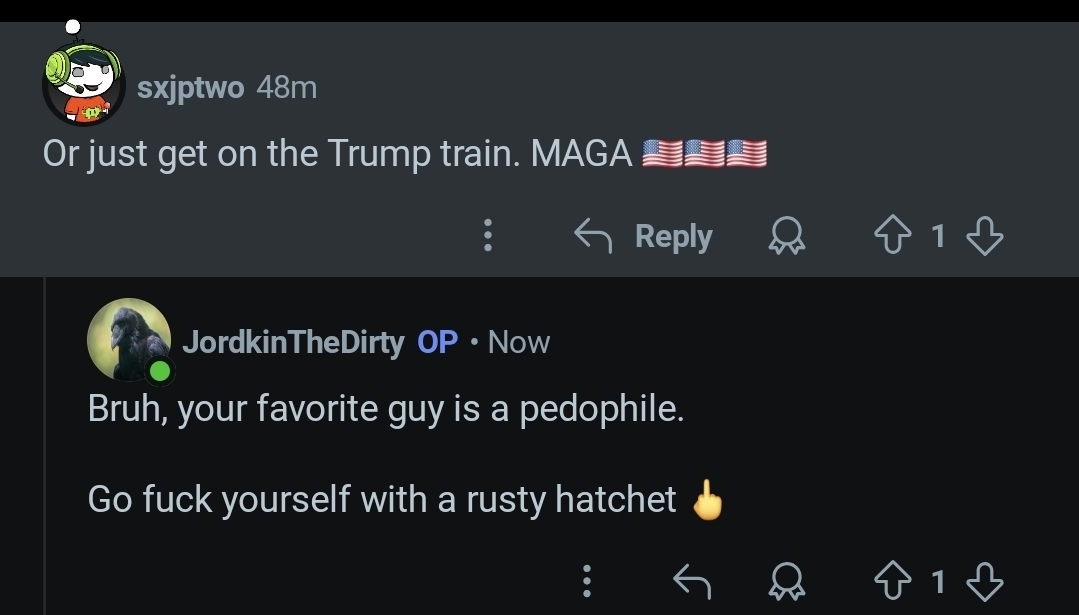Click Reply under sxjptwo's comment
1079x615 pixels.
click(x=644, y=237)
